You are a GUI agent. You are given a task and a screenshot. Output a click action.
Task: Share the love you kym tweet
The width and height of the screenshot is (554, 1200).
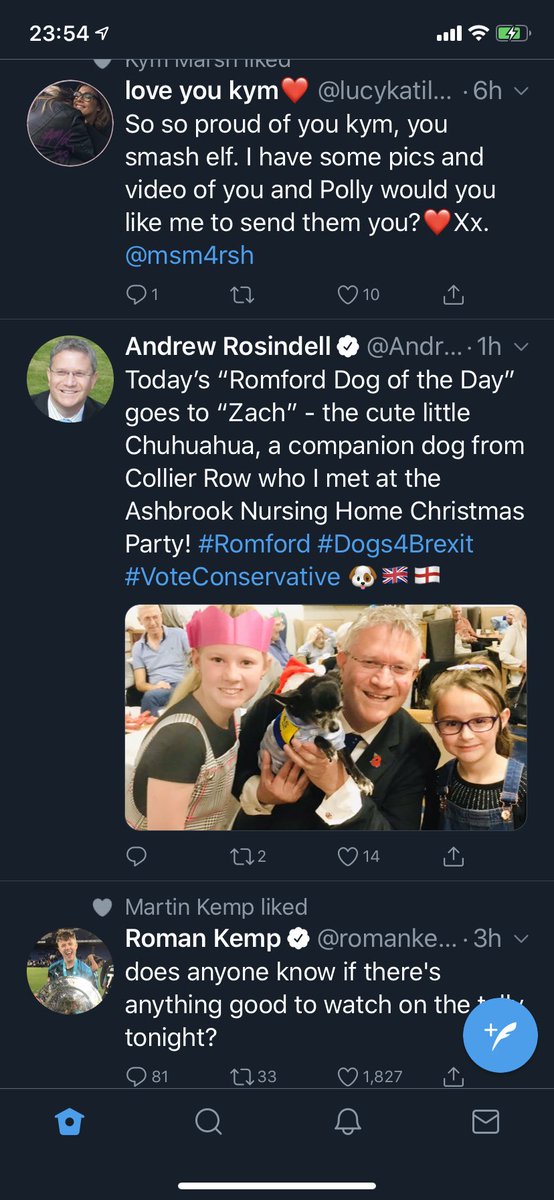point(454,294)
